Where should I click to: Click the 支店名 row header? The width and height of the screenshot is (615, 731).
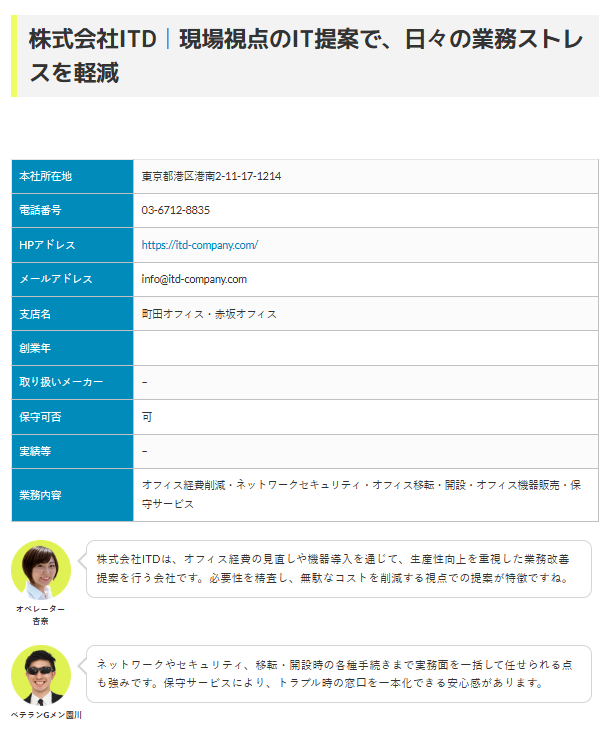click(34, 314)
